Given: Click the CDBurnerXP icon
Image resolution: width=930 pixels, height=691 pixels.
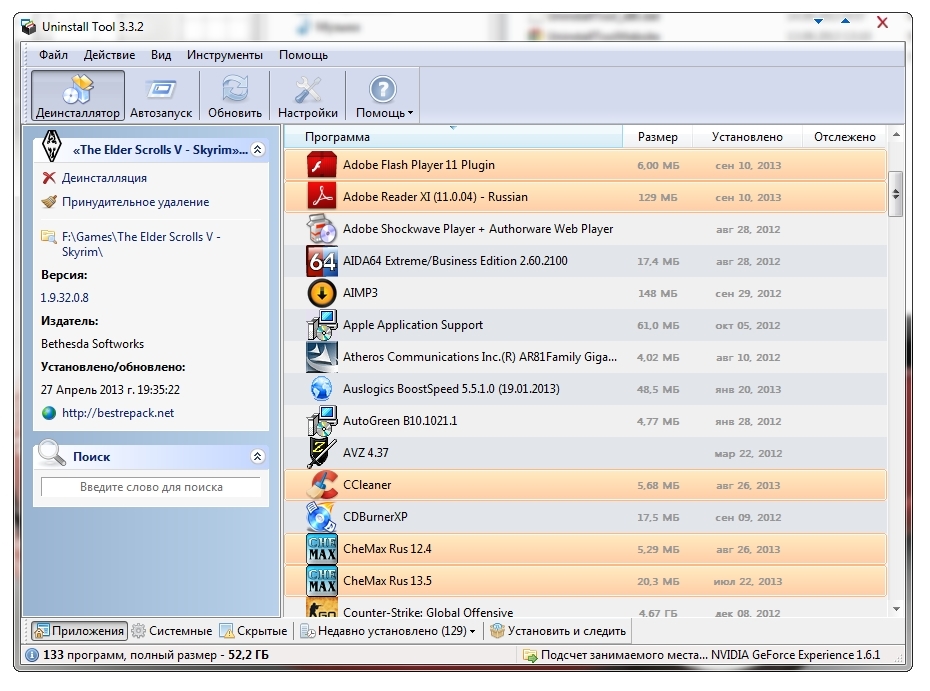Looking at the screenshot, I should click(x=322, y=517).
